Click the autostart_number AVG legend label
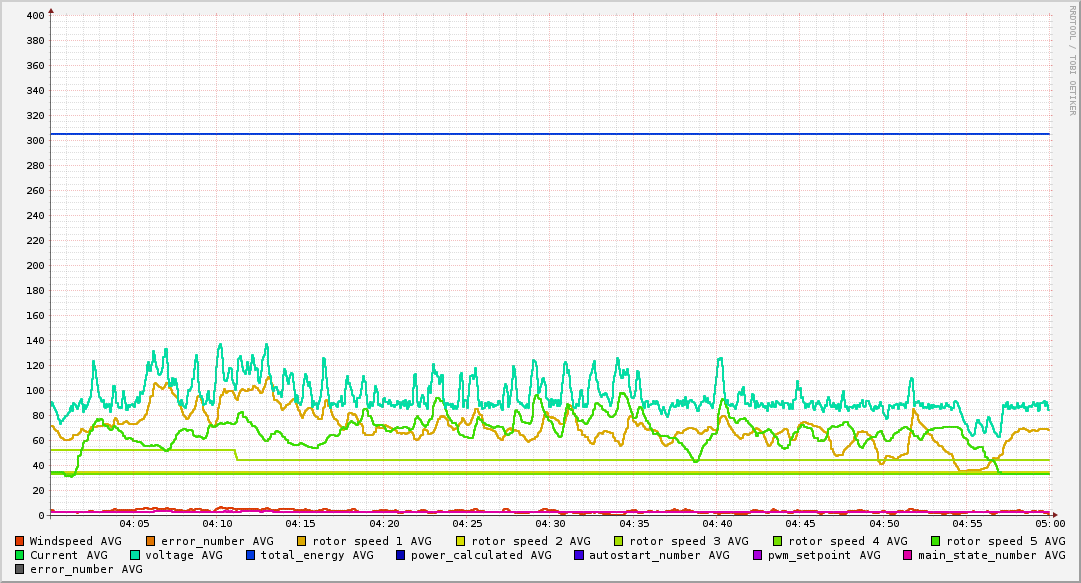Screen dimensions: 1081x583 tap(659, 555)
